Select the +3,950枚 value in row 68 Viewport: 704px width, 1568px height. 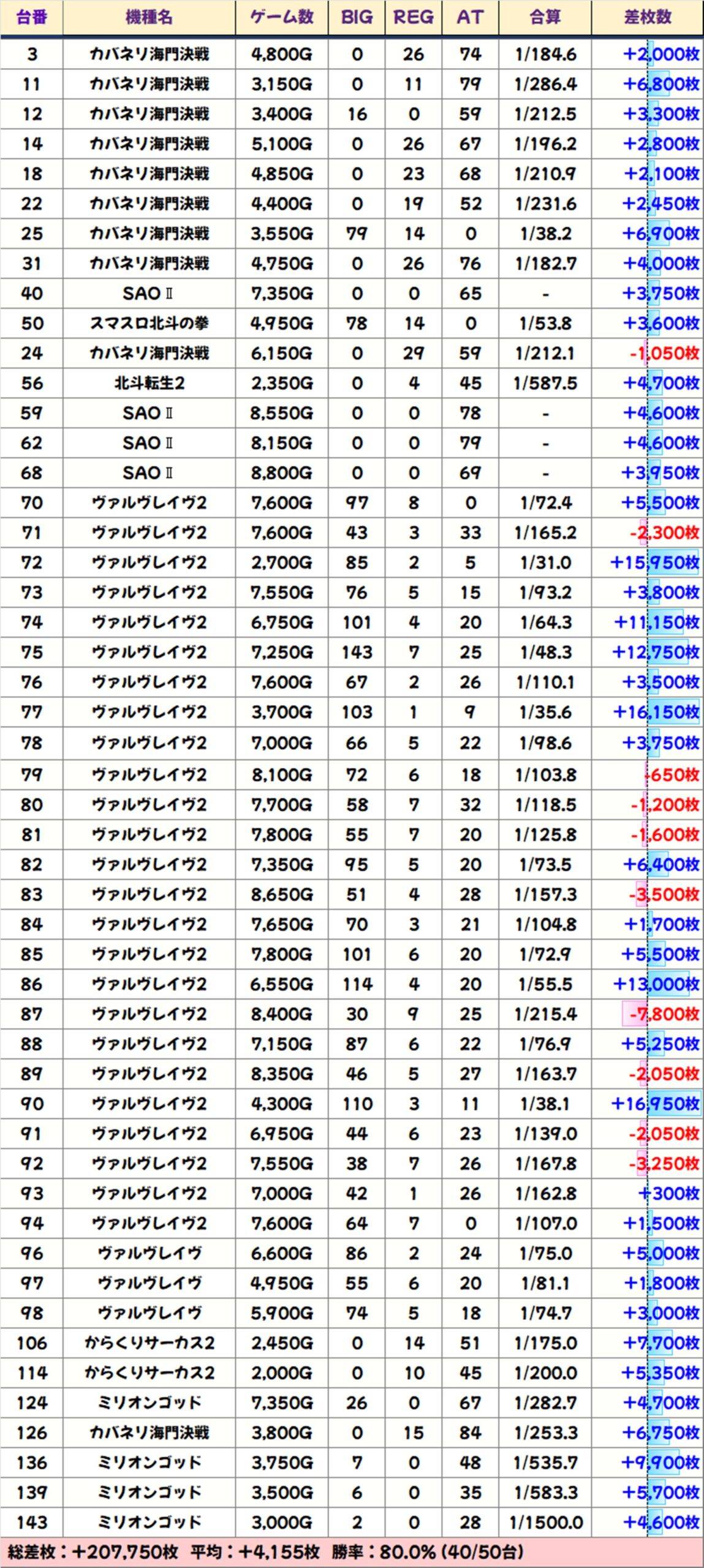pyautogui.click(x=660, y=473)
